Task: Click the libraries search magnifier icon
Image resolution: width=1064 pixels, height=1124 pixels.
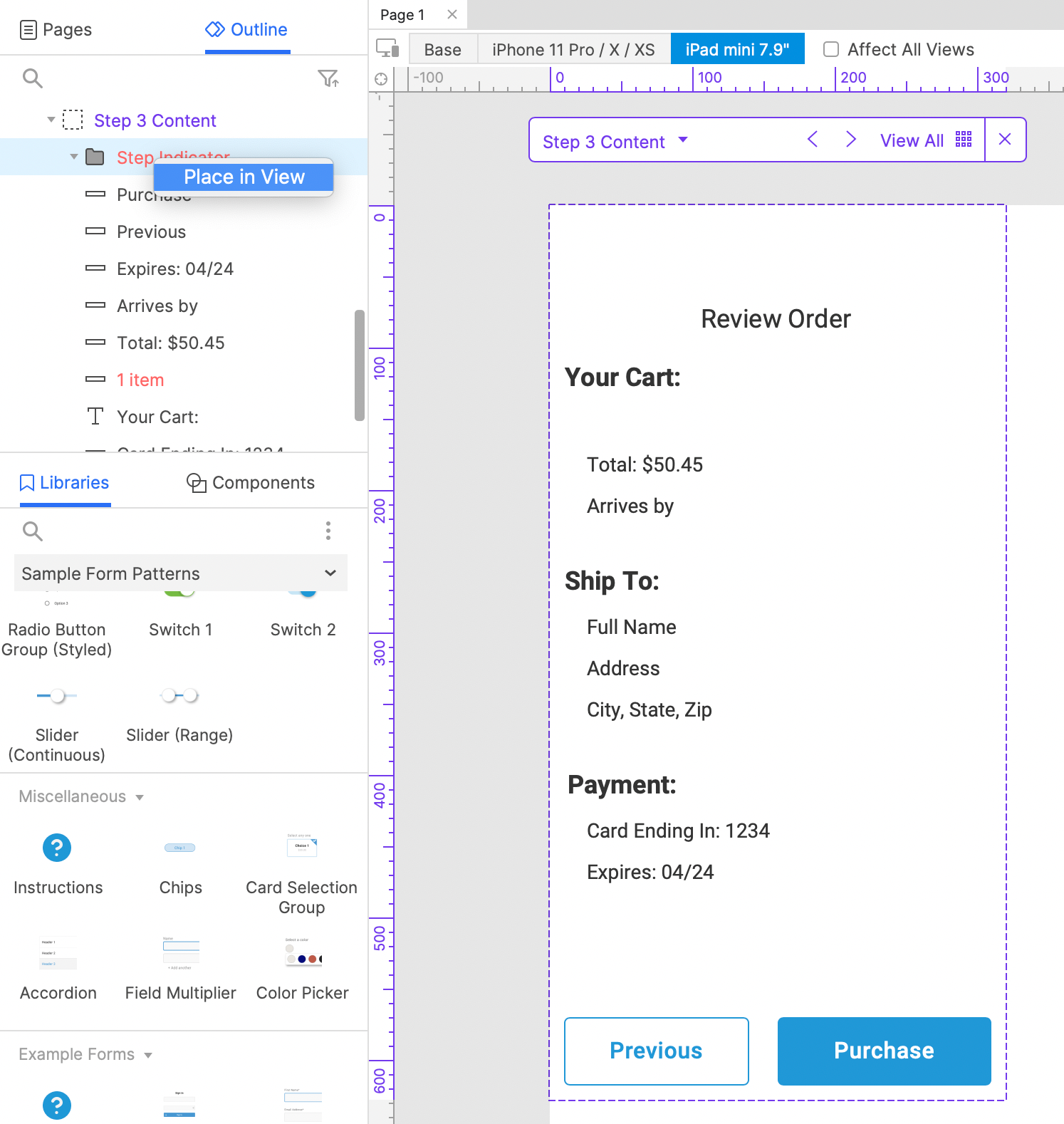Action: (x=33, y=531)
